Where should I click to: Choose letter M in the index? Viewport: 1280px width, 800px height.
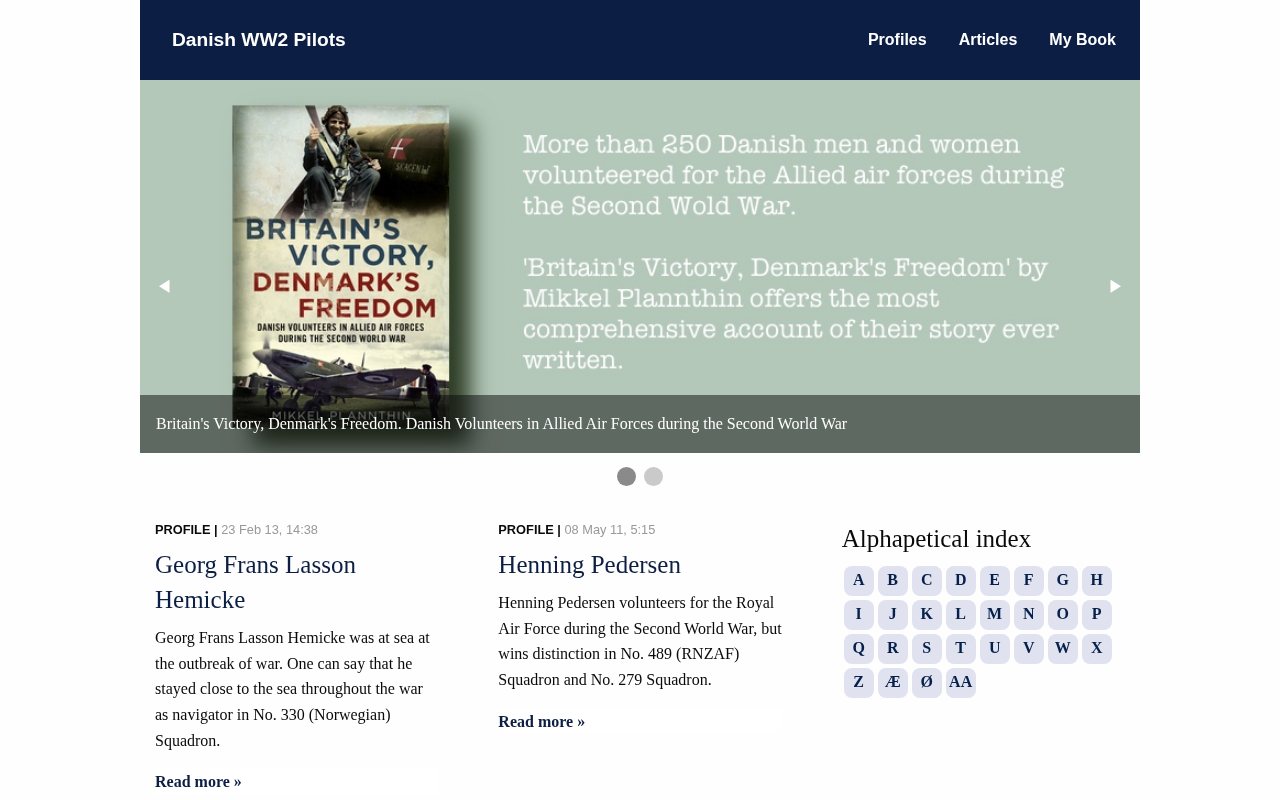coord(995,615)
